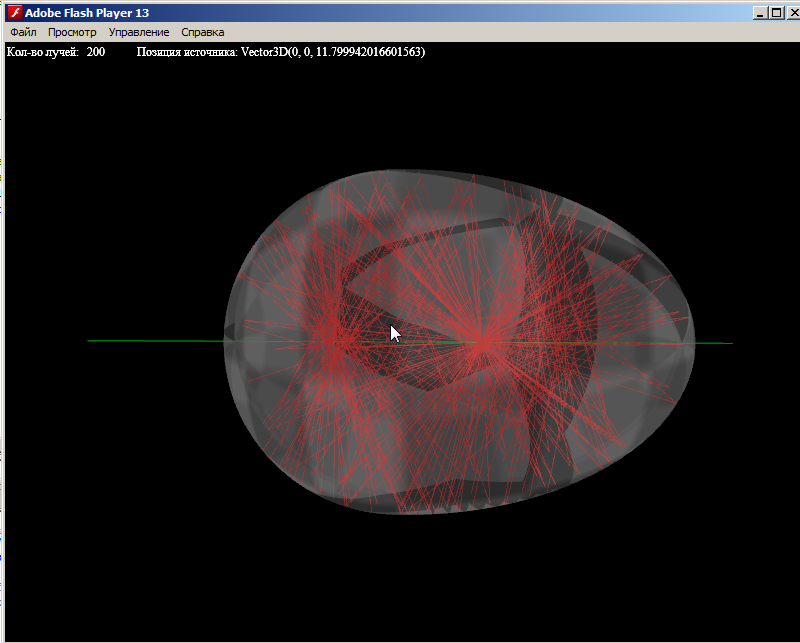800x643 pixels.
Task: Click the right red ray convergence point
Action: (x=483, y=343)
